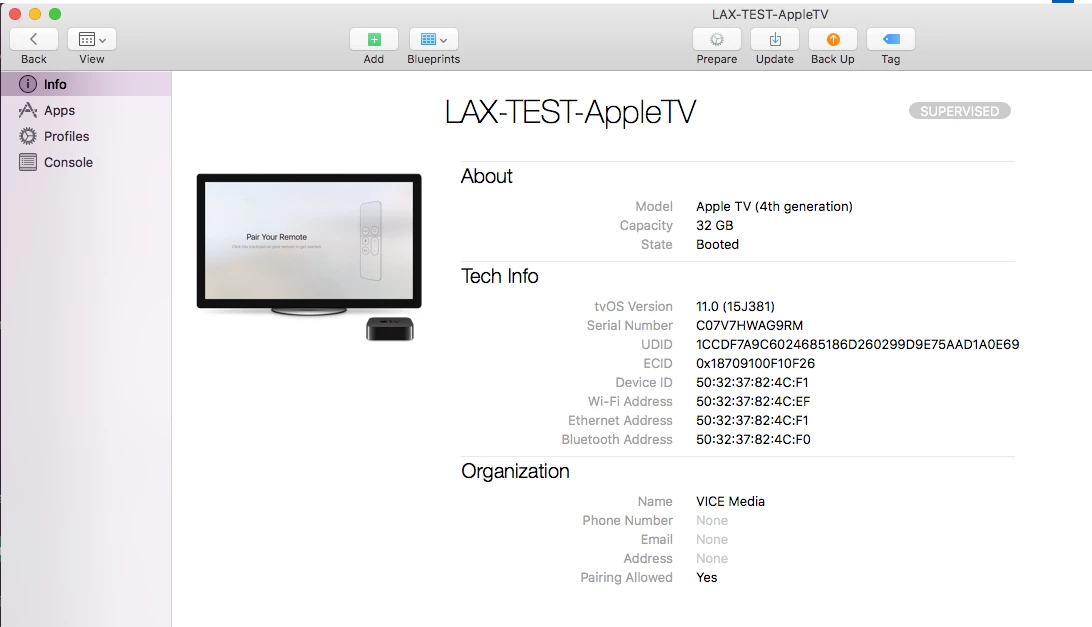Click the state value Booted
Screen dimensions: 1092x627
(x=717, y=245)
